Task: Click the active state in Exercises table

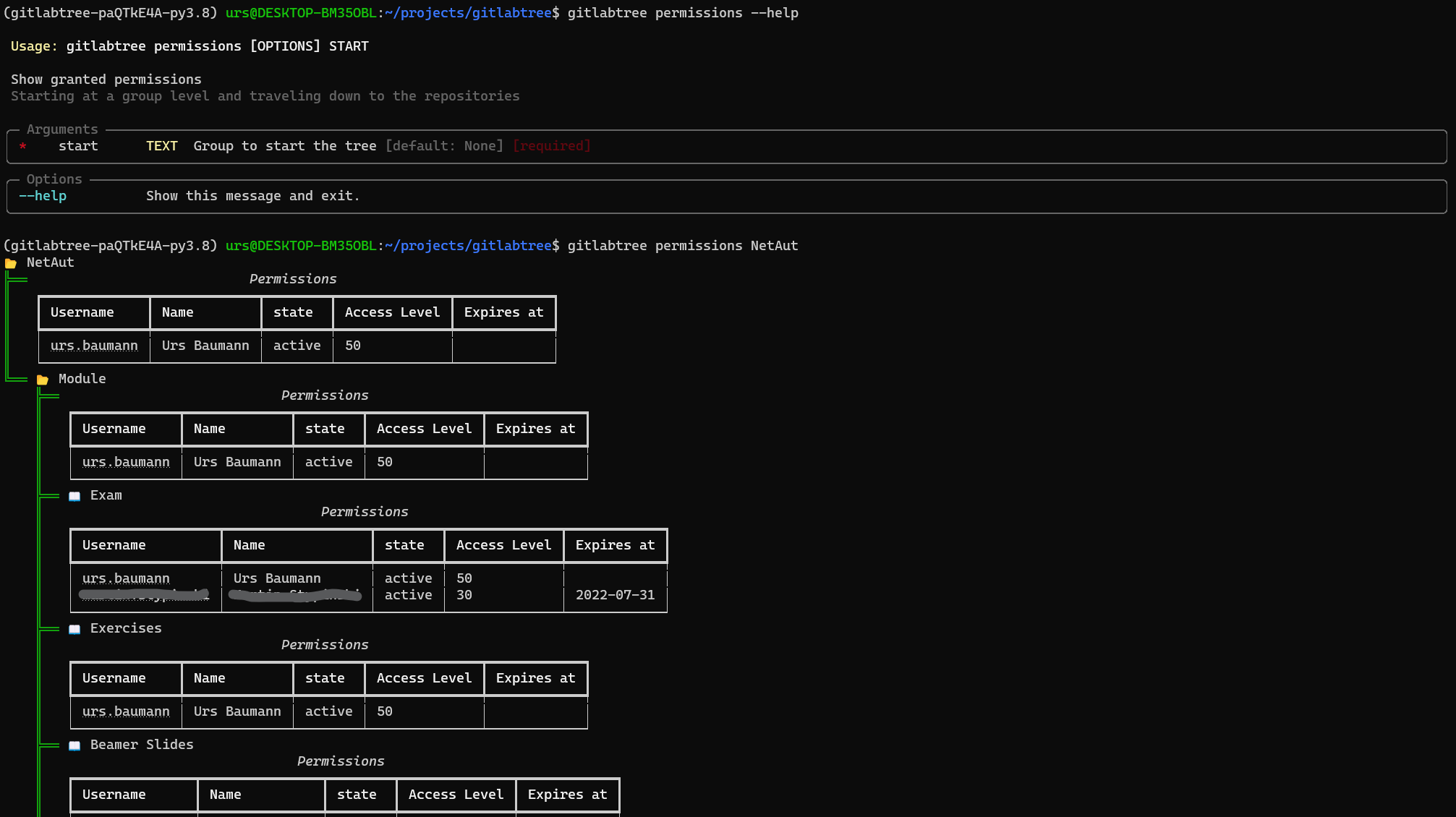Action: [x=329, y=711]
